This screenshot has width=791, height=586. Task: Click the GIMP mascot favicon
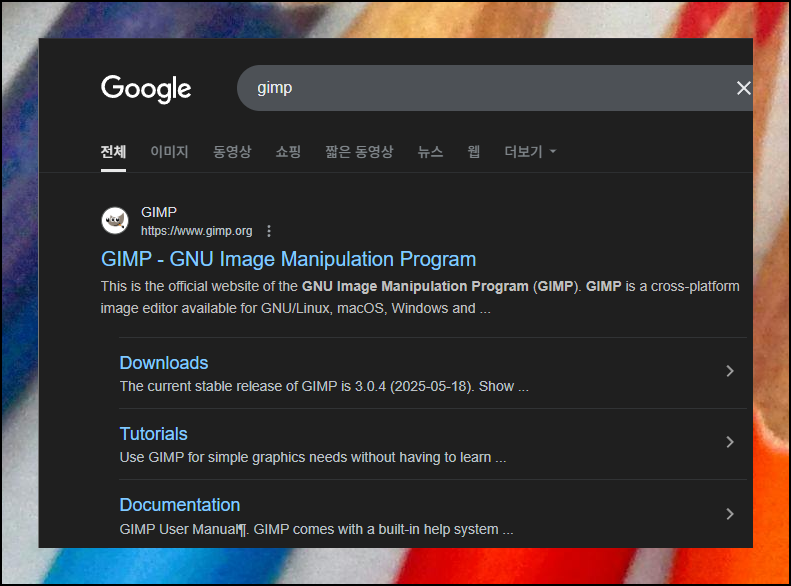pos(115,221)
